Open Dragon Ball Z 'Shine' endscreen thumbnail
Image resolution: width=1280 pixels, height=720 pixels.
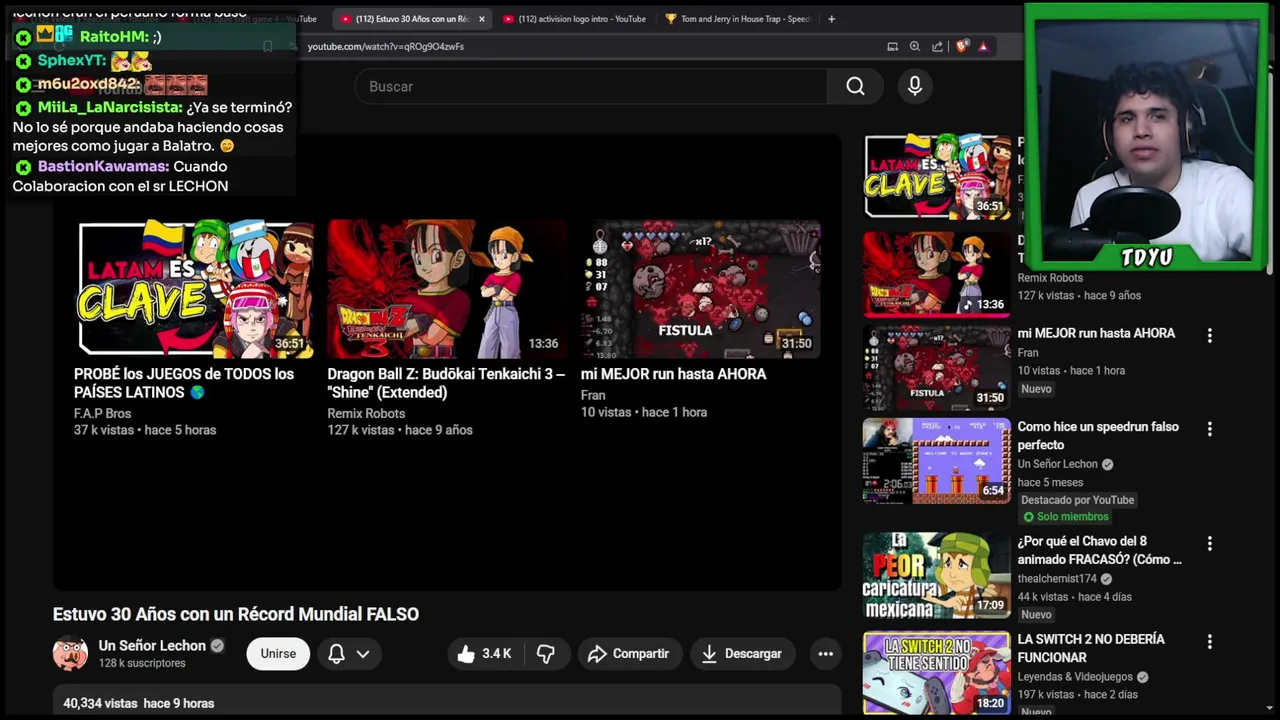click(x=447, y=289)
